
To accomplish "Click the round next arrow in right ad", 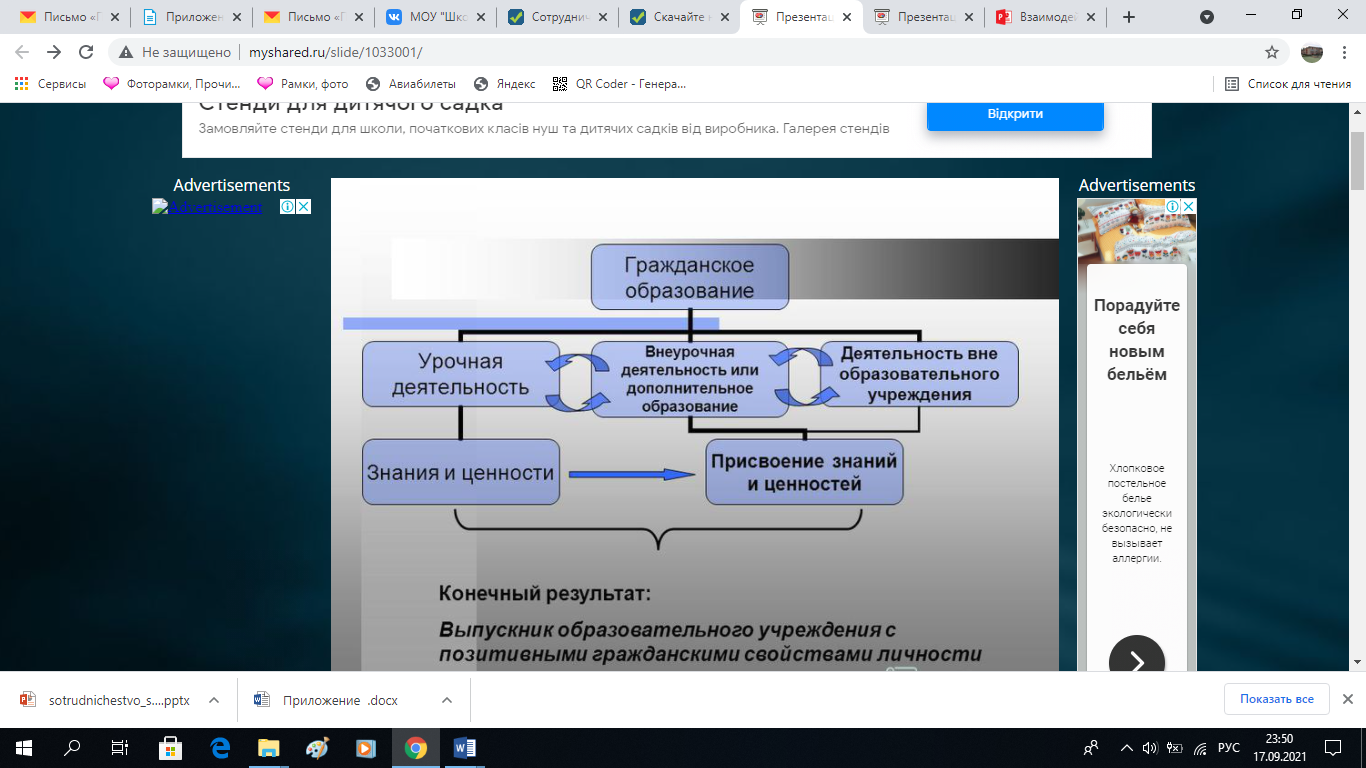I will [x=1137, y=661].
